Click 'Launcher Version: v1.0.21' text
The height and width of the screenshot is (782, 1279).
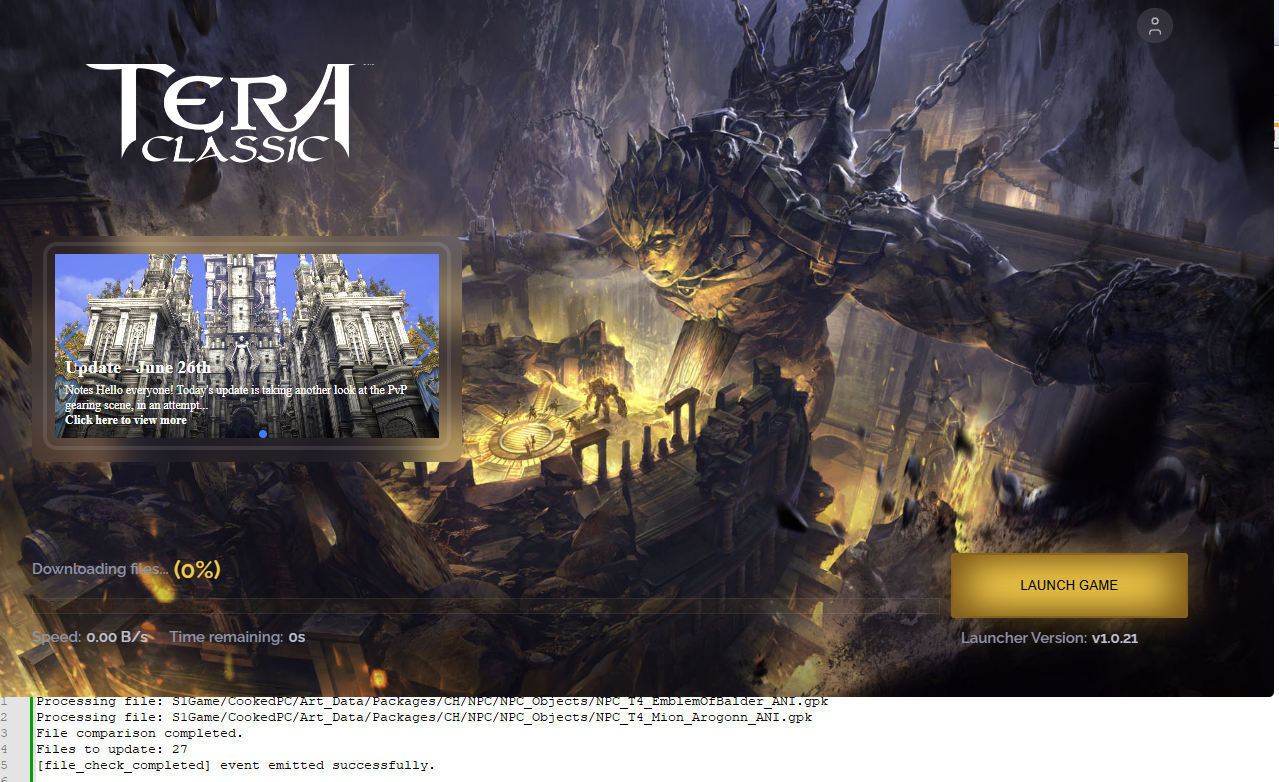[x=1049, y=638]
